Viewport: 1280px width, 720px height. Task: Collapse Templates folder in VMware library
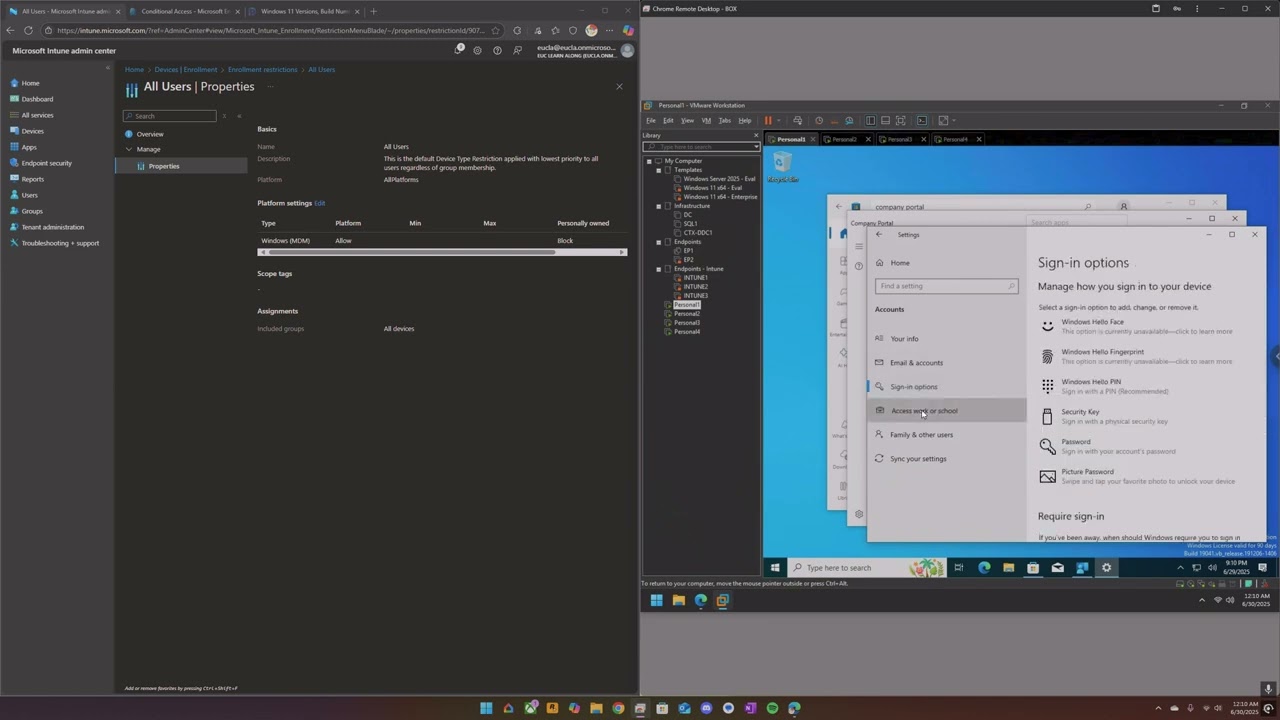(x=658, y=170)
